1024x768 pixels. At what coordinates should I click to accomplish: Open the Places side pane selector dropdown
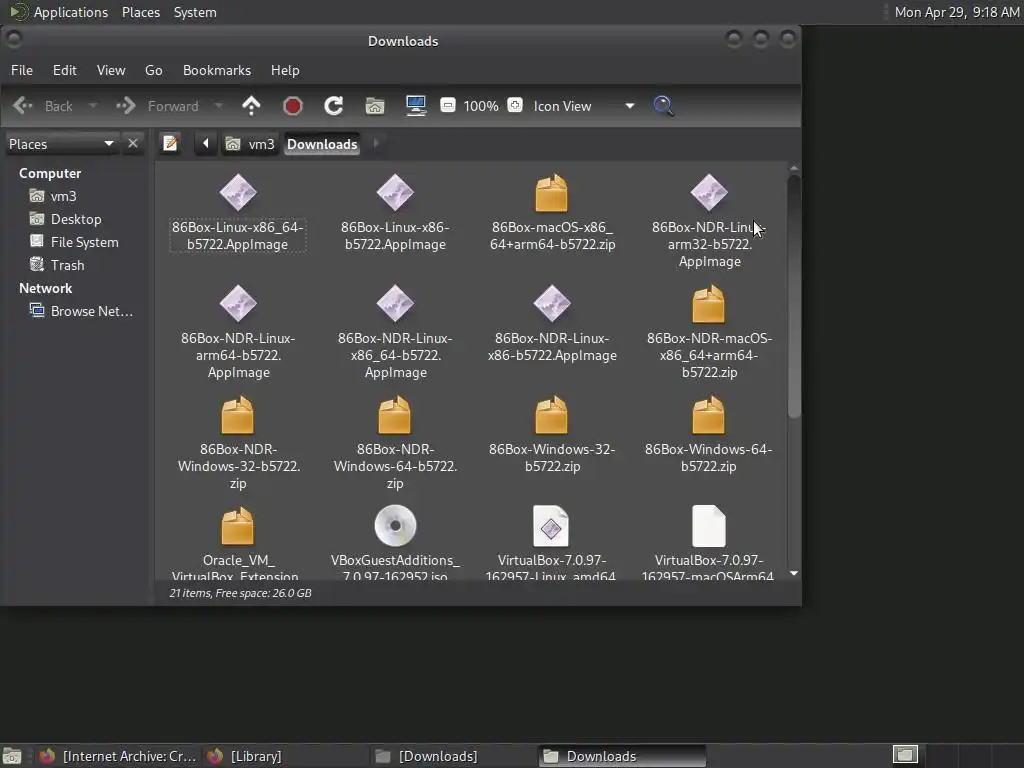[x=61, y=144]
